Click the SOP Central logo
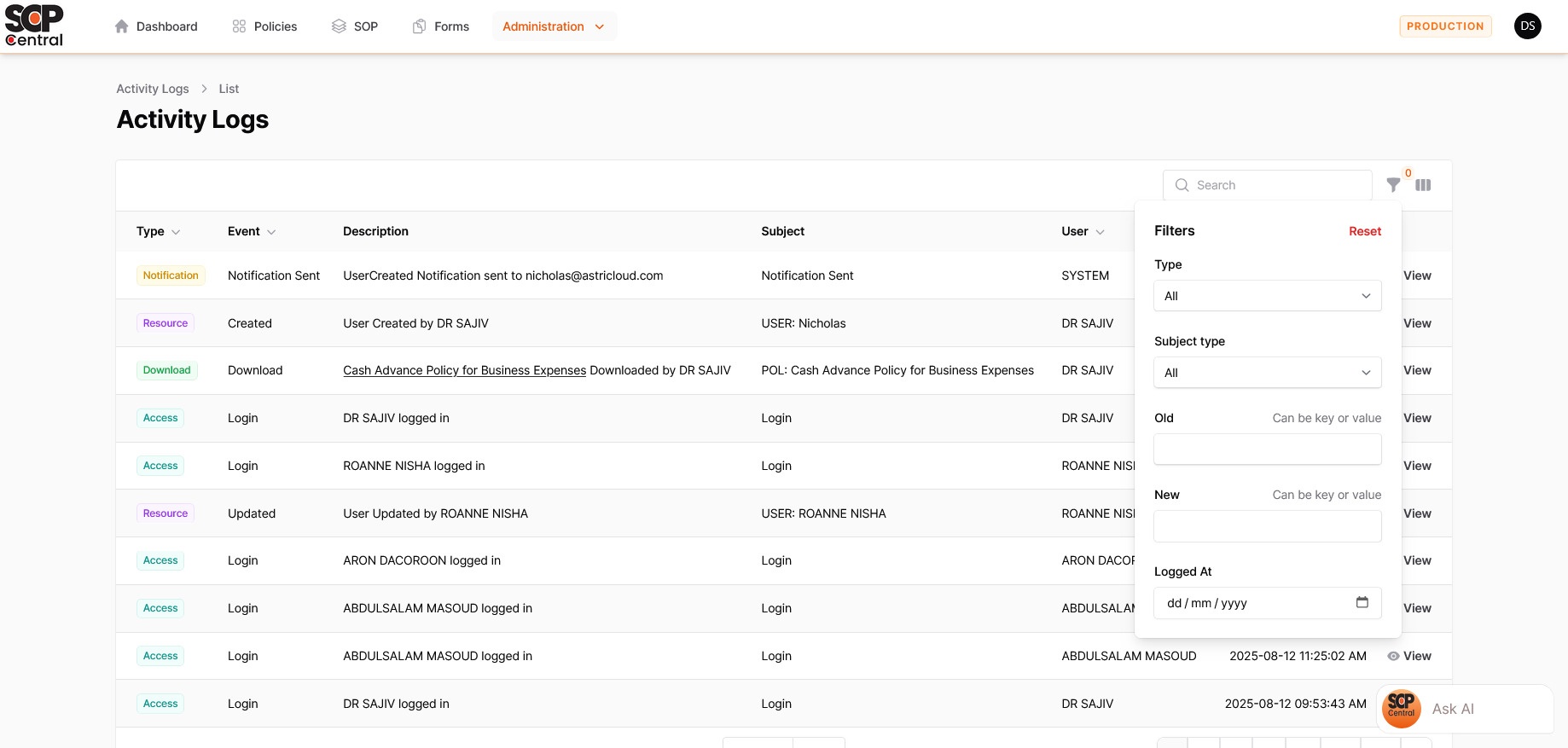This screenshot has width=1568, height=748. (34, 26)
